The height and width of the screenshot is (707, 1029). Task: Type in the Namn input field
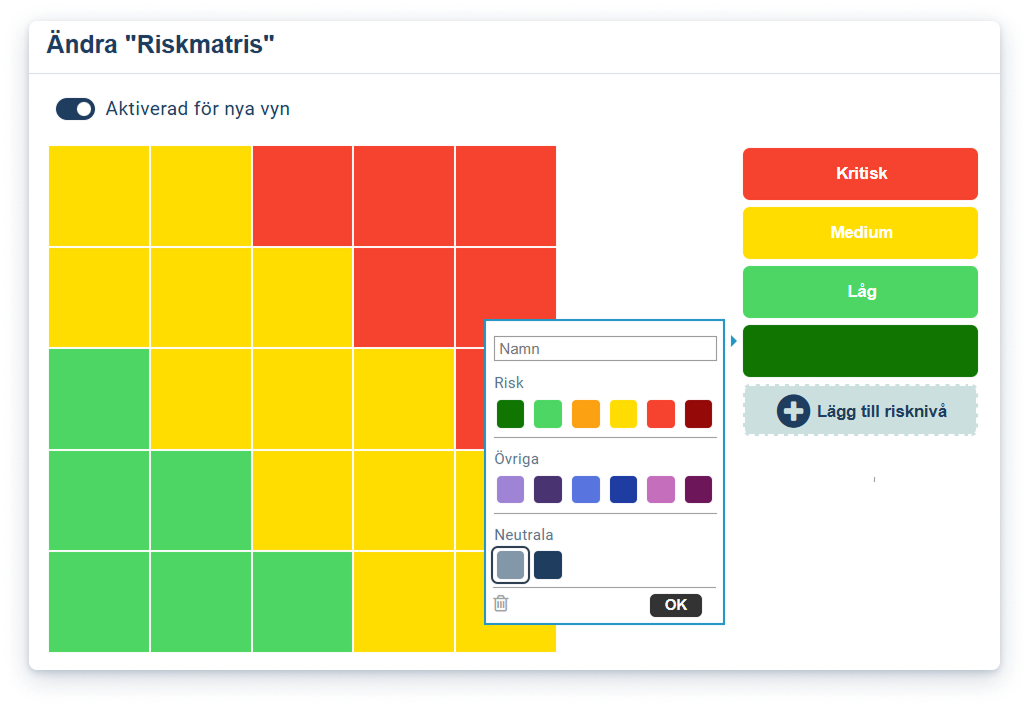[605, 349]
